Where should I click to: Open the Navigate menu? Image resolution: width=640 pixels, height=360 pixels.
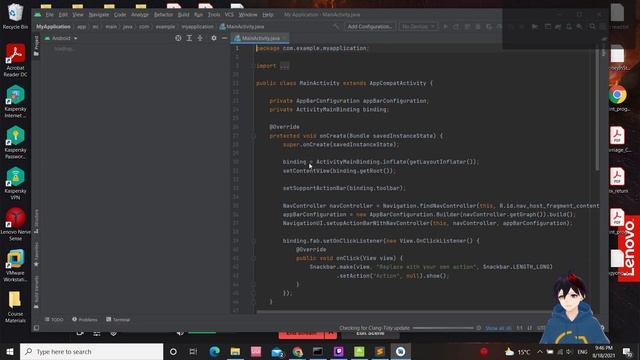point(99,15)
